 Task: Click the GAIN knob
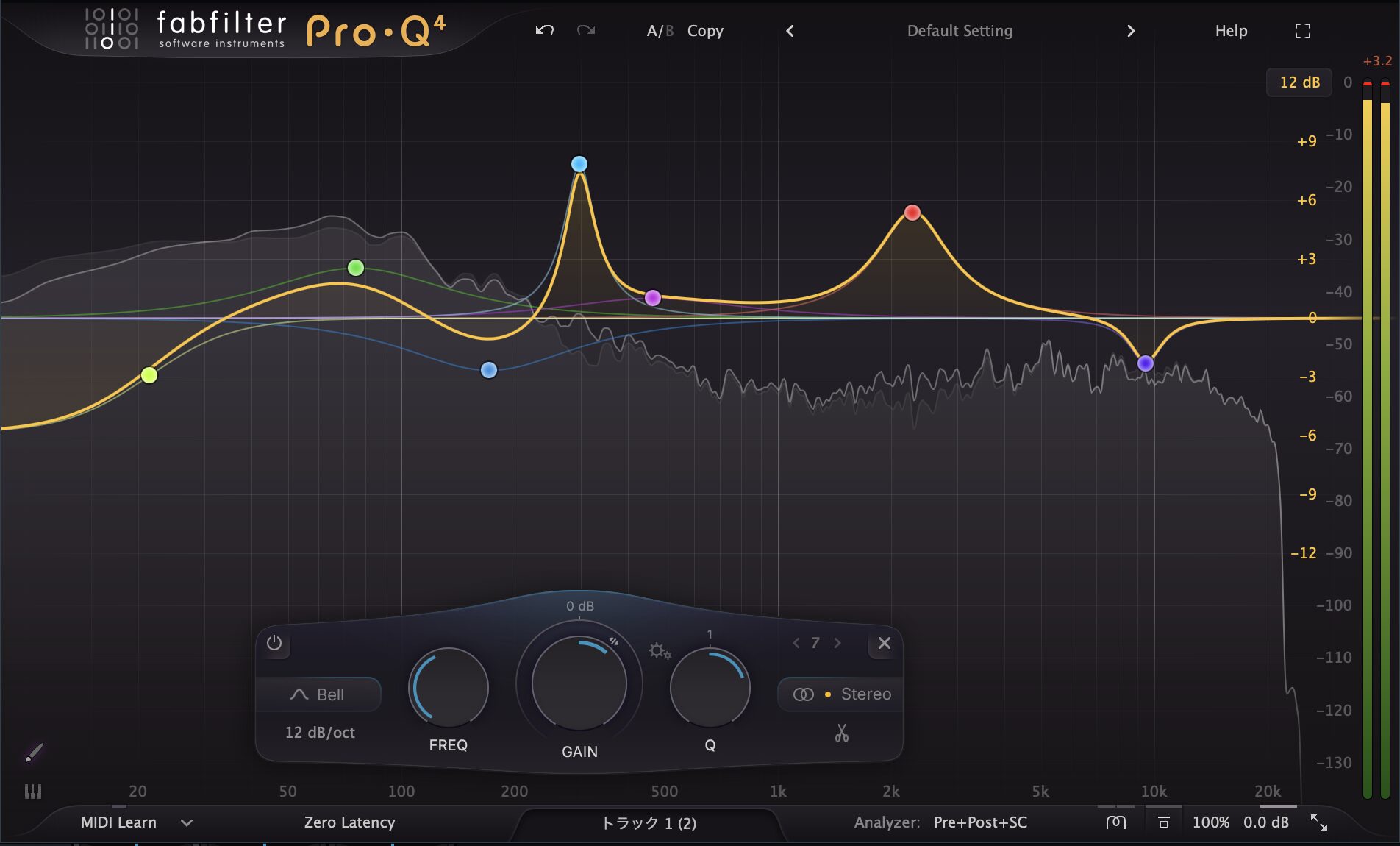[579, 683]
